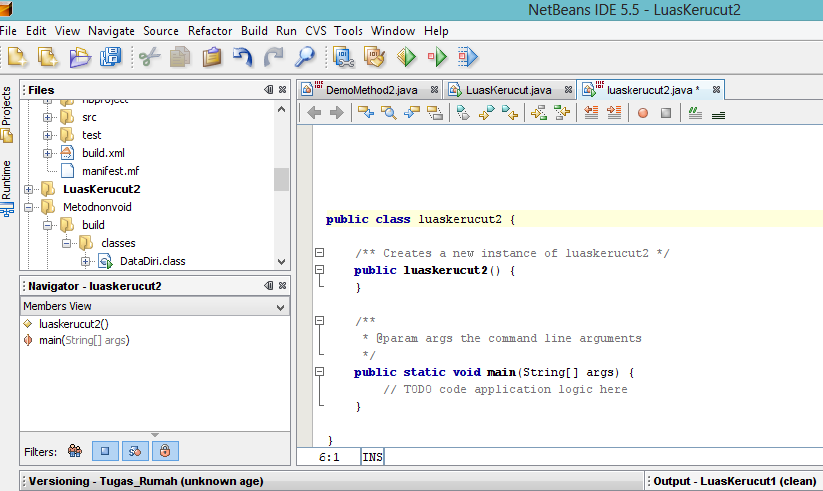Open the Runtime side tab
This screenshot has height=491, width=823.
pos(7,188)
